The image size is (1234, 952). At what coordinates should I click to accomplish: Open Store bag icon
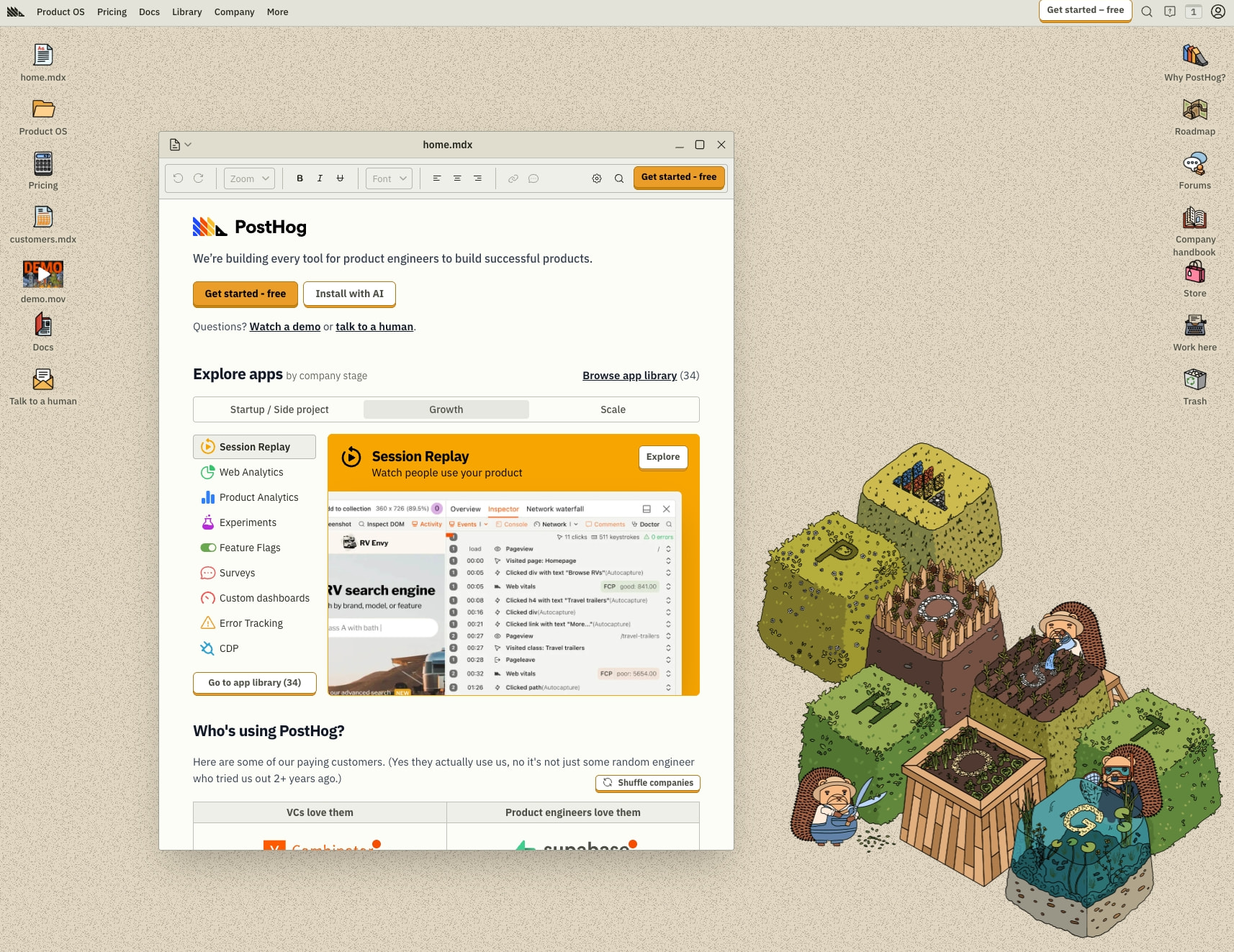click(x=1195, y=272)
